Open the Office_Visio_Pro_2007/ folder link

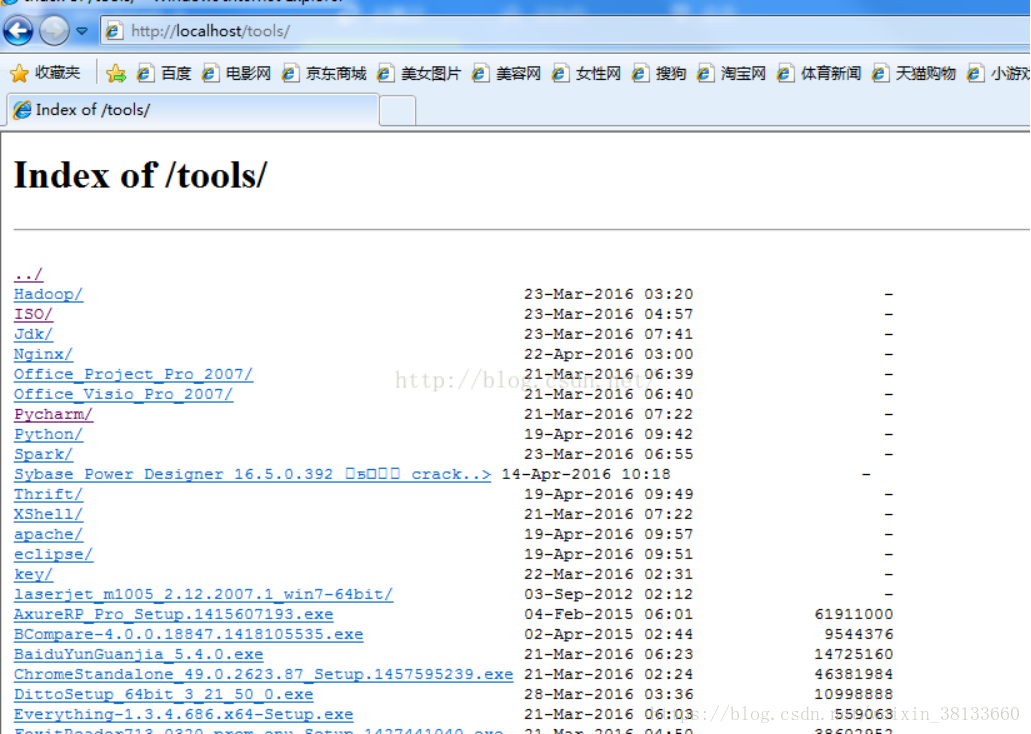point(124,394)
